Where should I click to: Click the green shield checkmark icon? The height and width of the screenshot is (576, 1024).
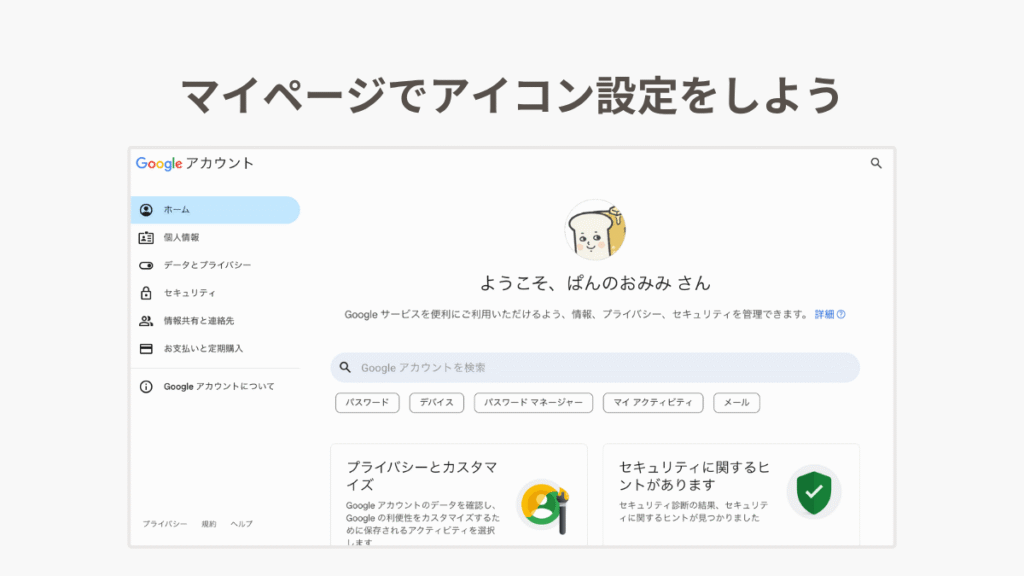tap(814, 492)
